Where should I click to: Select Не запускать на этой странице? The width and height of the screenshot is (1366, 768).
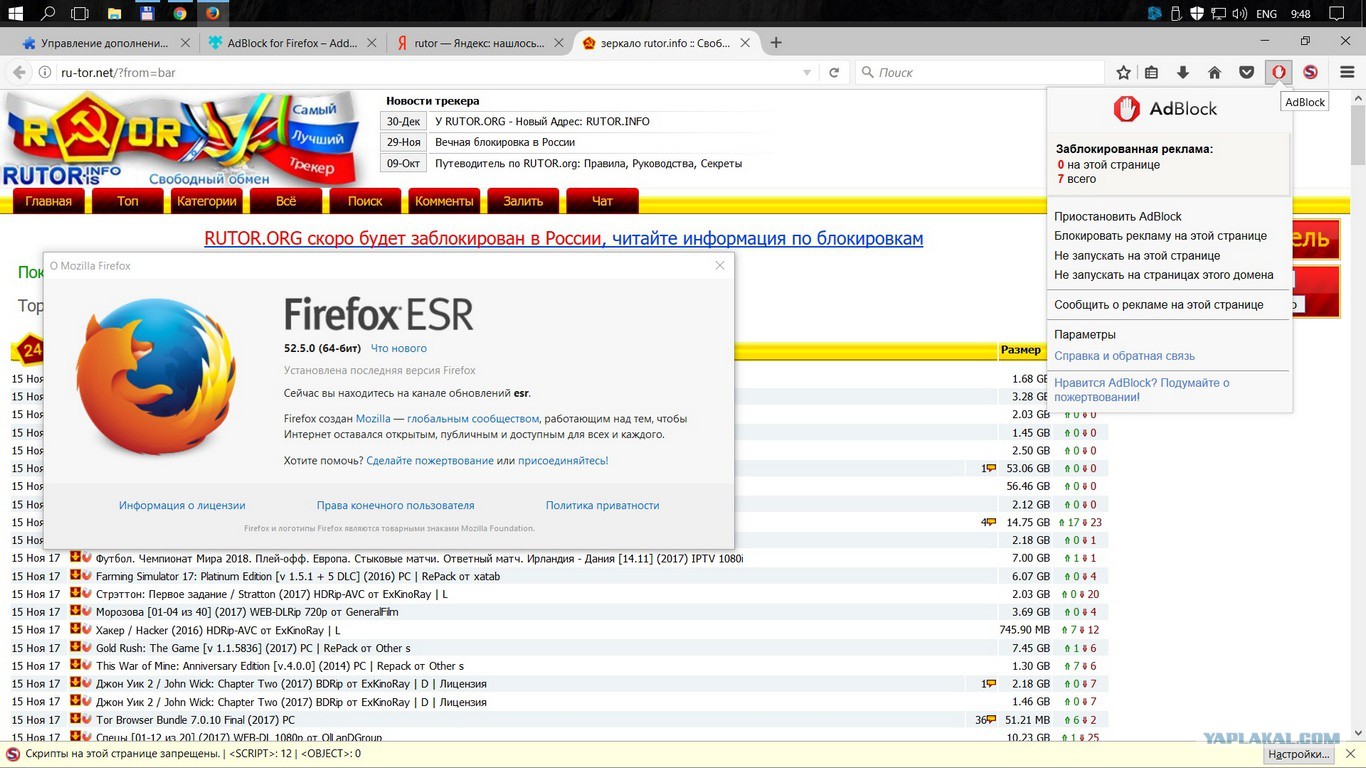[1137, 255]
